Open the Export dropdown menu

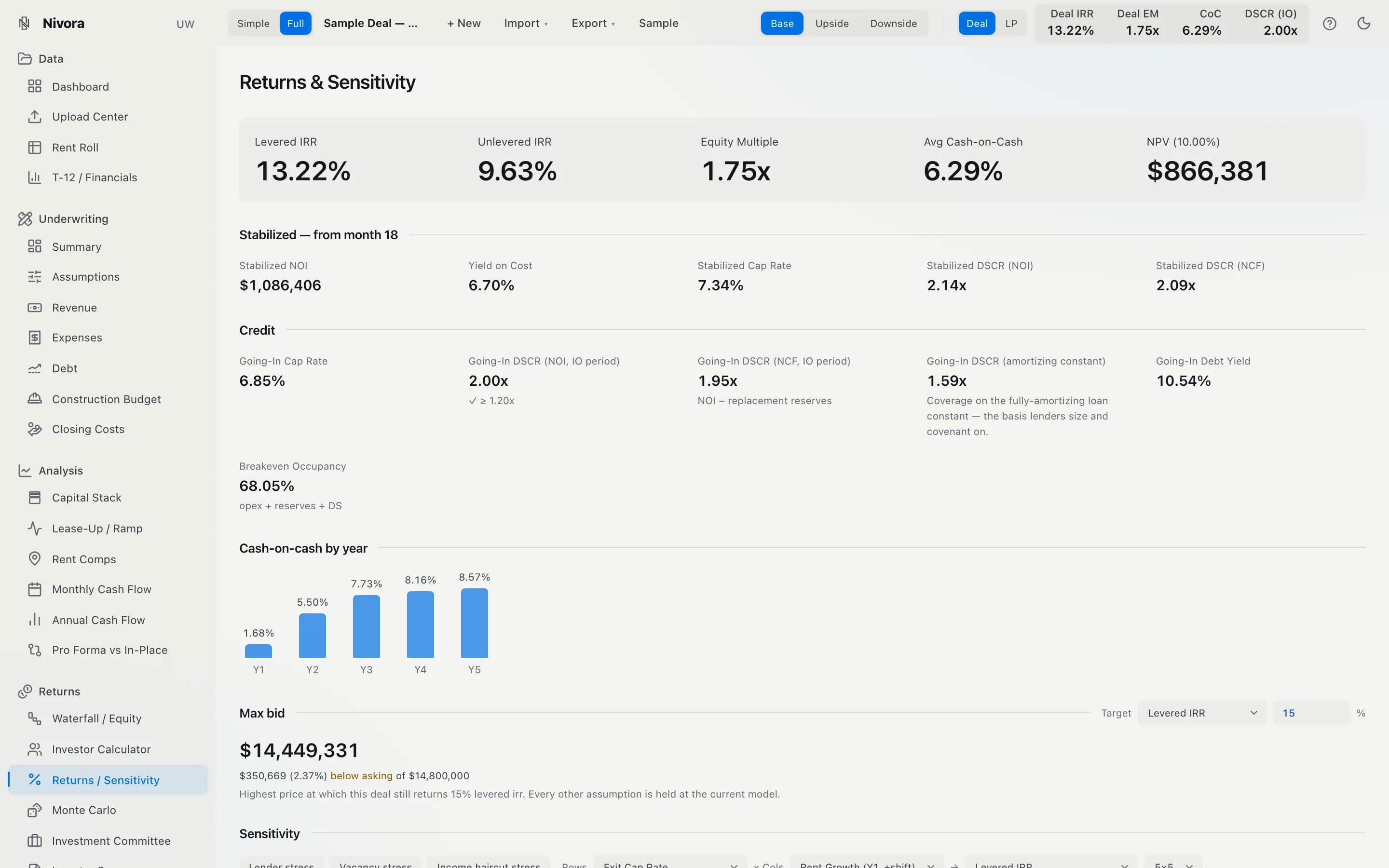(593, 24)
